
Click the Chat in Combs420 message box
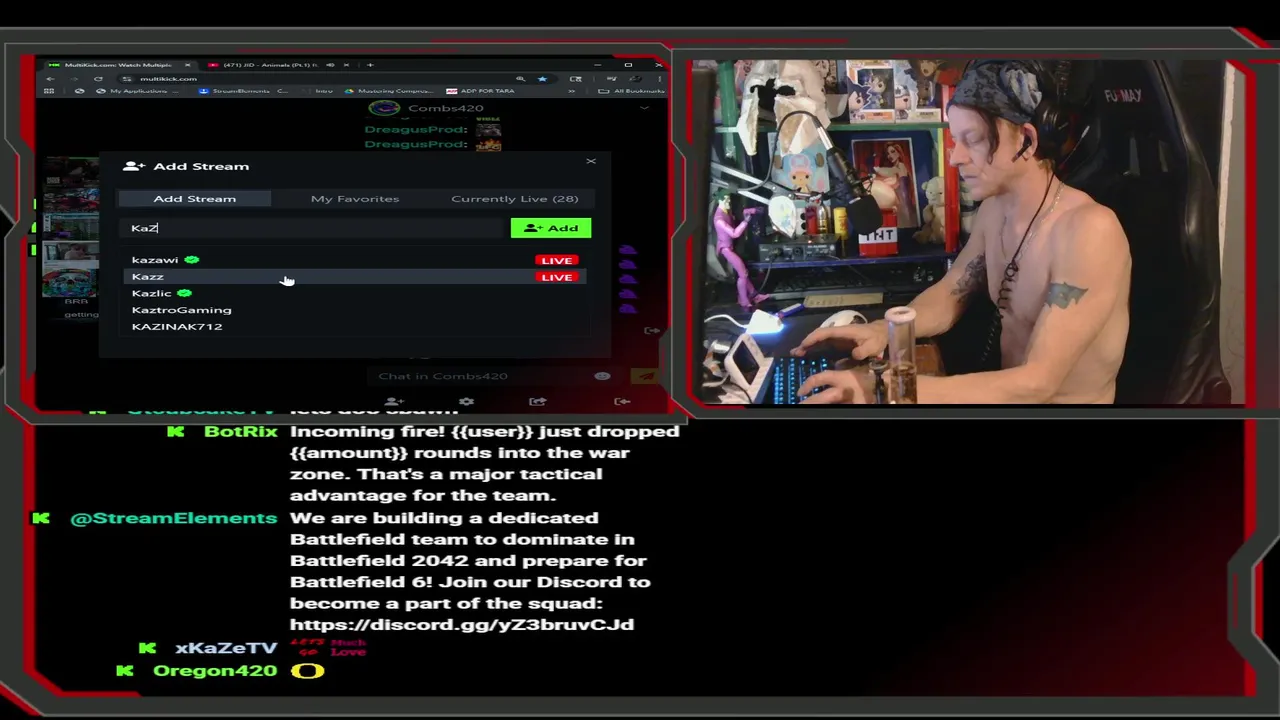tap(483, 376)
